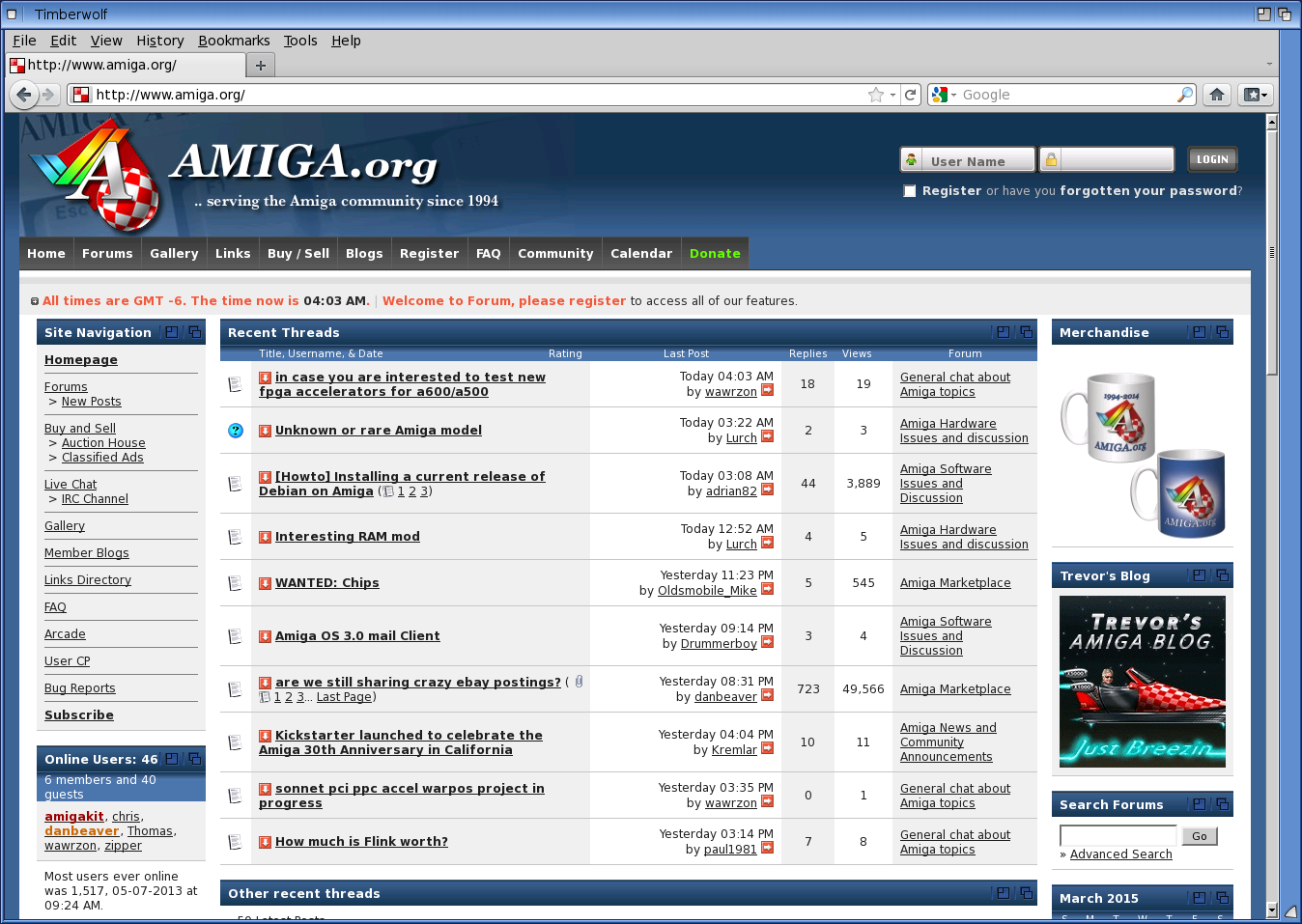
Task: Go to last post by Kremlar
Action: pos(767,748)
